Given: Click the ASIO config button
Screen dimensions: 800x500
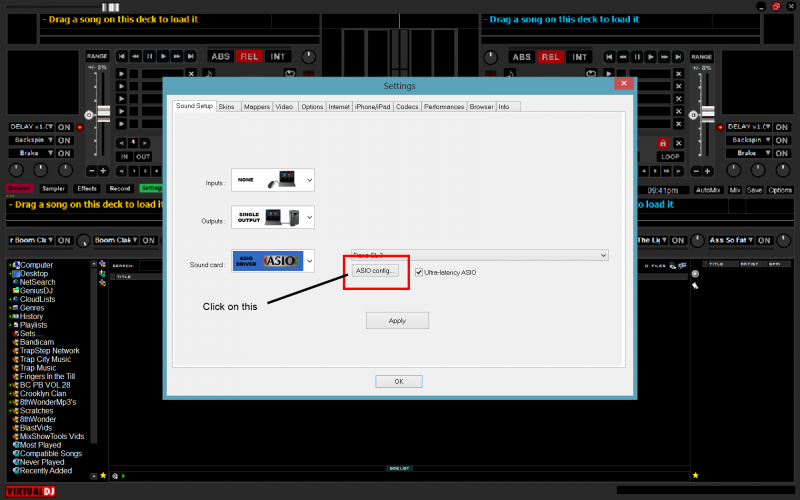Looking at the screenshot, I should (375, 271).
